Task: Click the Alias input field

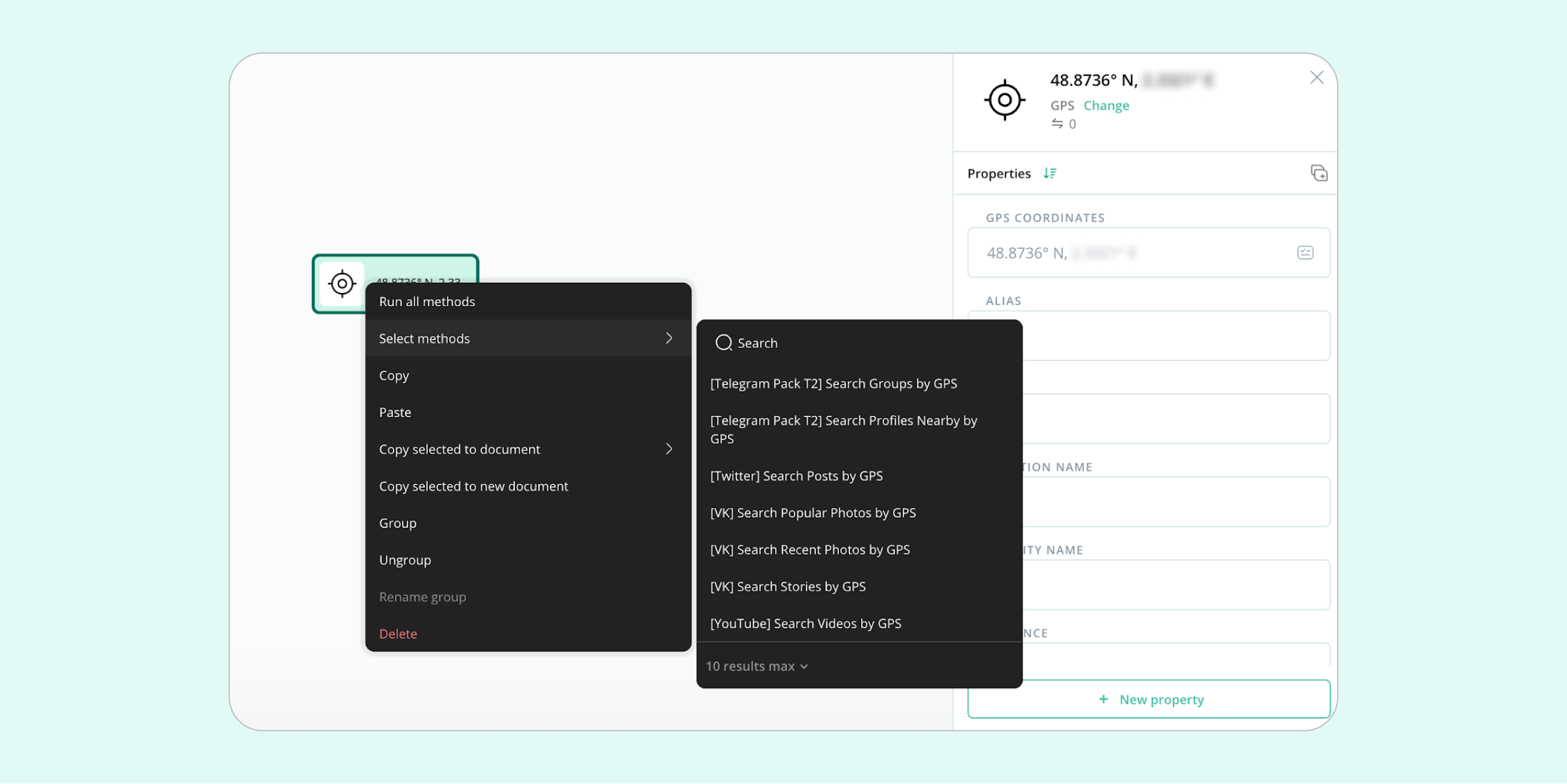Action: [1175, 336]
